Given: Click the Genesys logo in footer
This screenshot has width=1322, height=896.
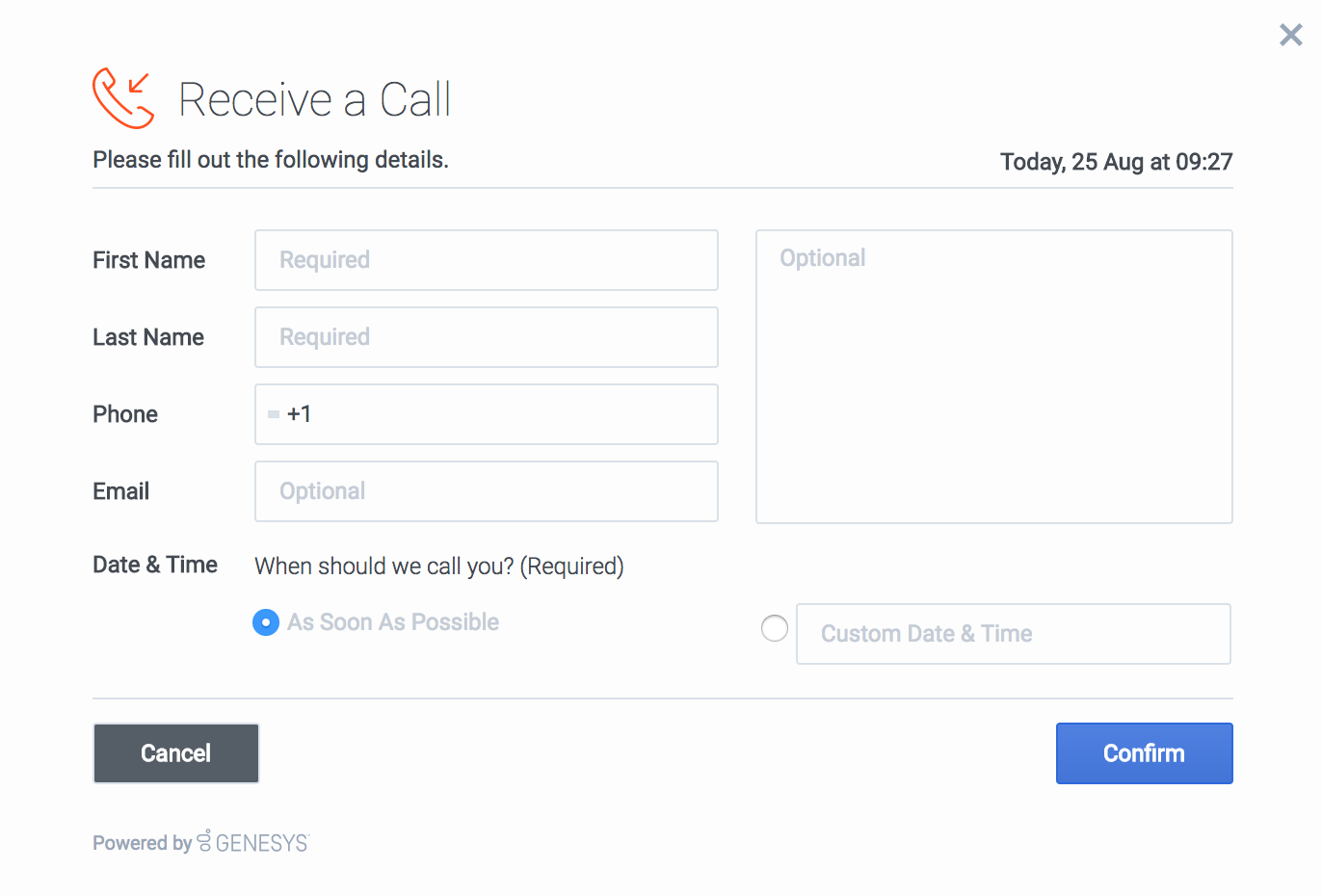Looking at the screenshot, I should (252, 842).
